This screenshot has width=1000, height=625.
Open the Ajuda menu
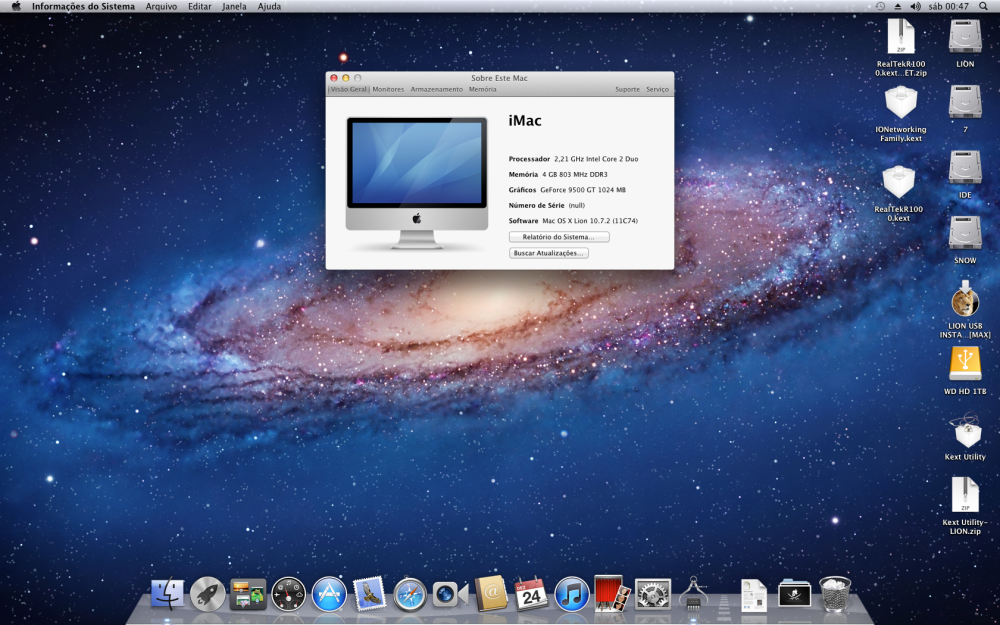coord(269,6)
